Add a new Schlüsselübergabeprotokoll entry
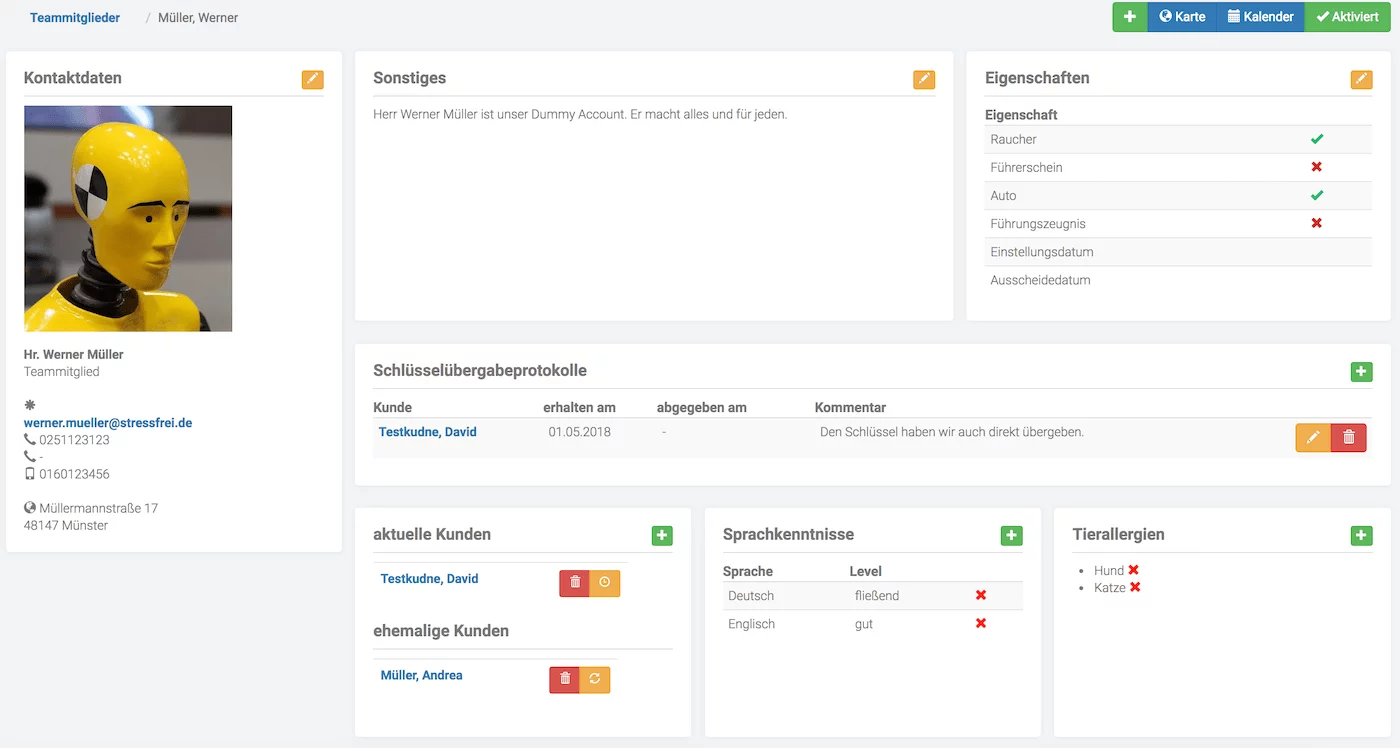1400x748 pixels. click(x=1361, y=372)
